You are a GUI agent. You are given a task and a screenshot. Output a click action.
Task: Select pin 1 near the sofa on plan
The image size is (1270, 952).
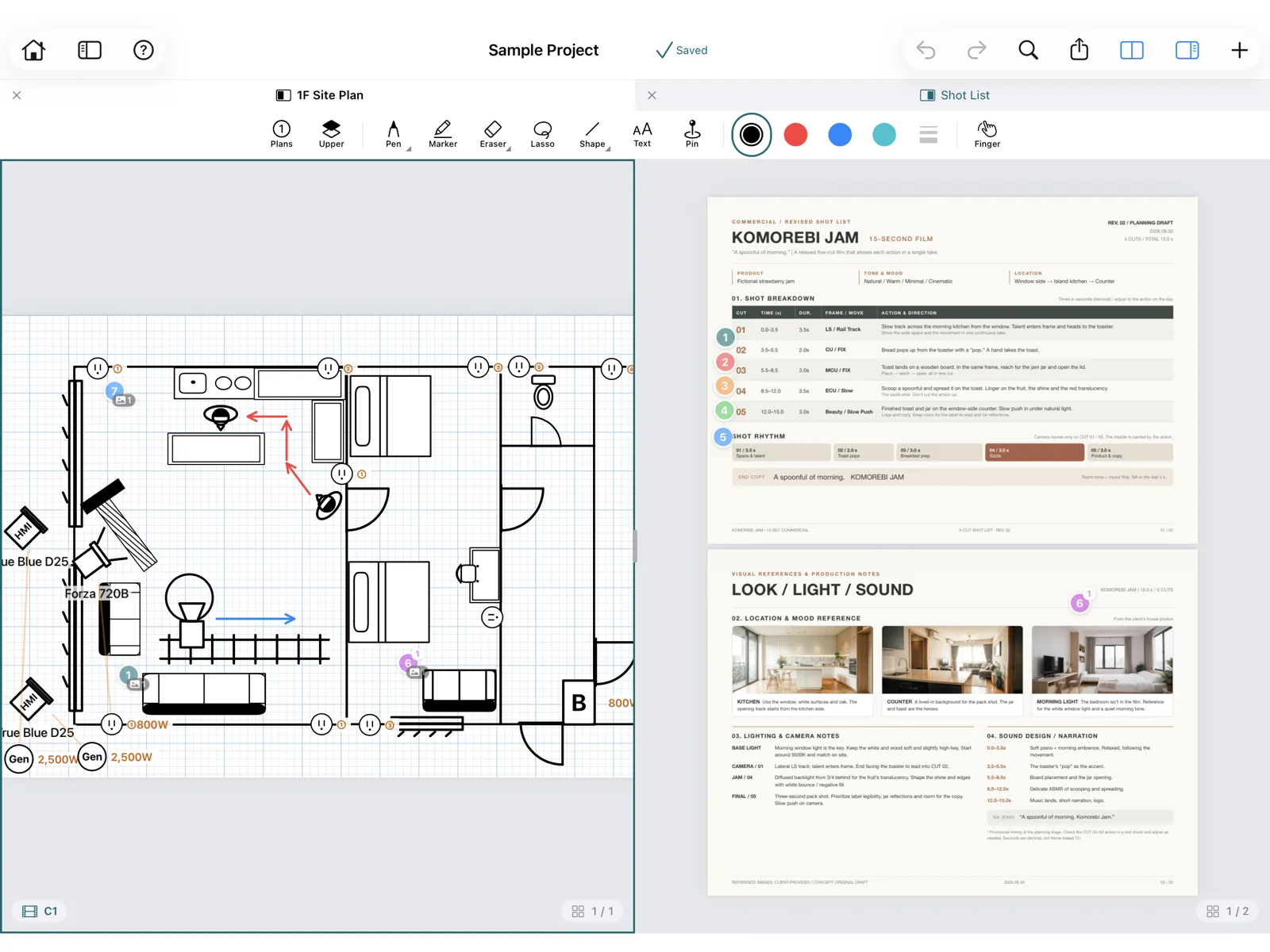[128, 676]
